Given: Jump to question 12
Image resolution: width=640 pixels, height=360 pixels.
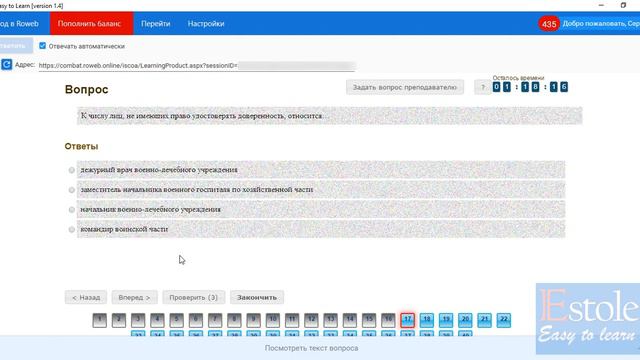Looking at the screenshot, I should [311, 320].
